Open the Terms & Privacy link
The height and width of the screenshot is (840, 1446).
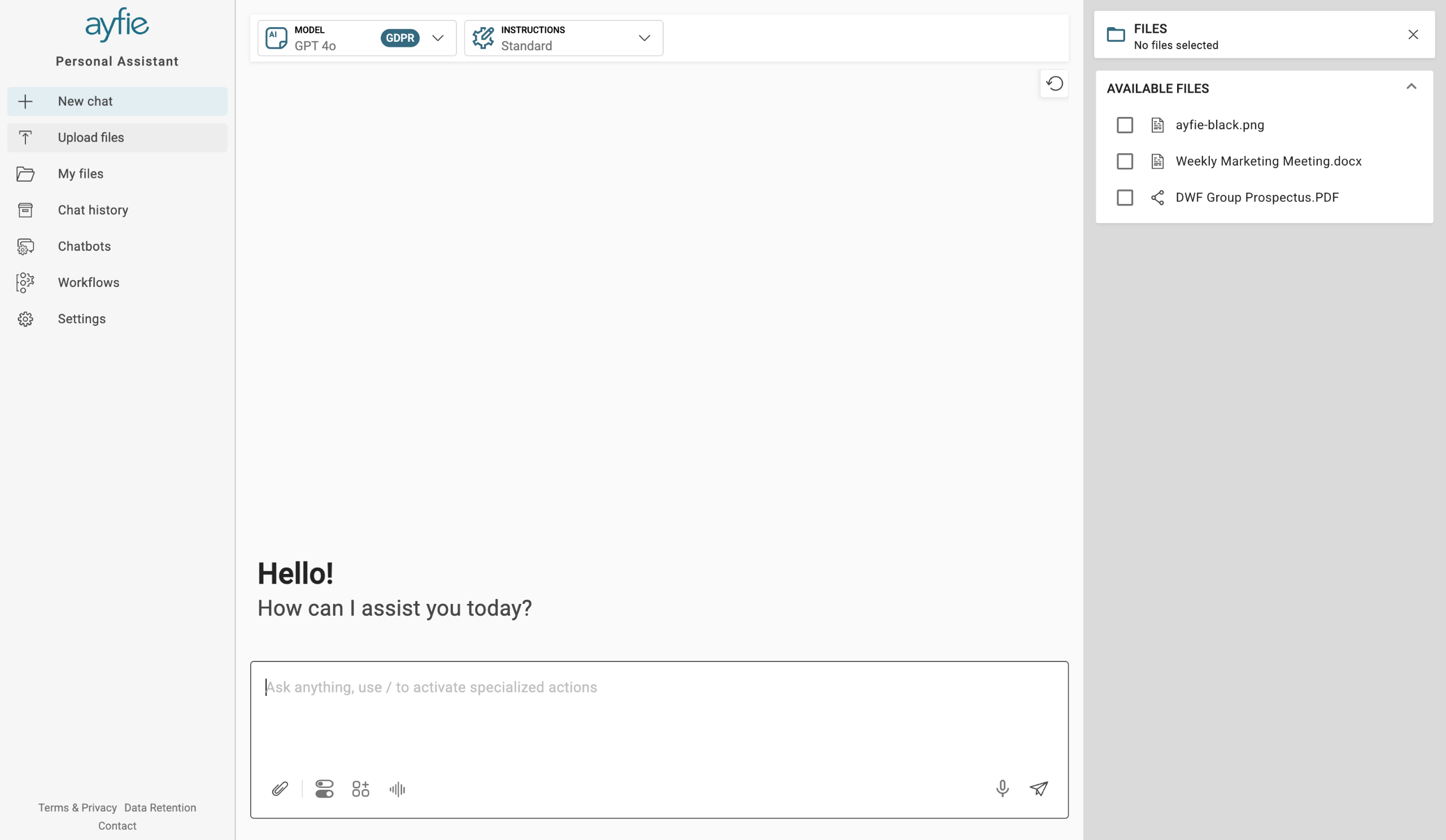[77, 807]
